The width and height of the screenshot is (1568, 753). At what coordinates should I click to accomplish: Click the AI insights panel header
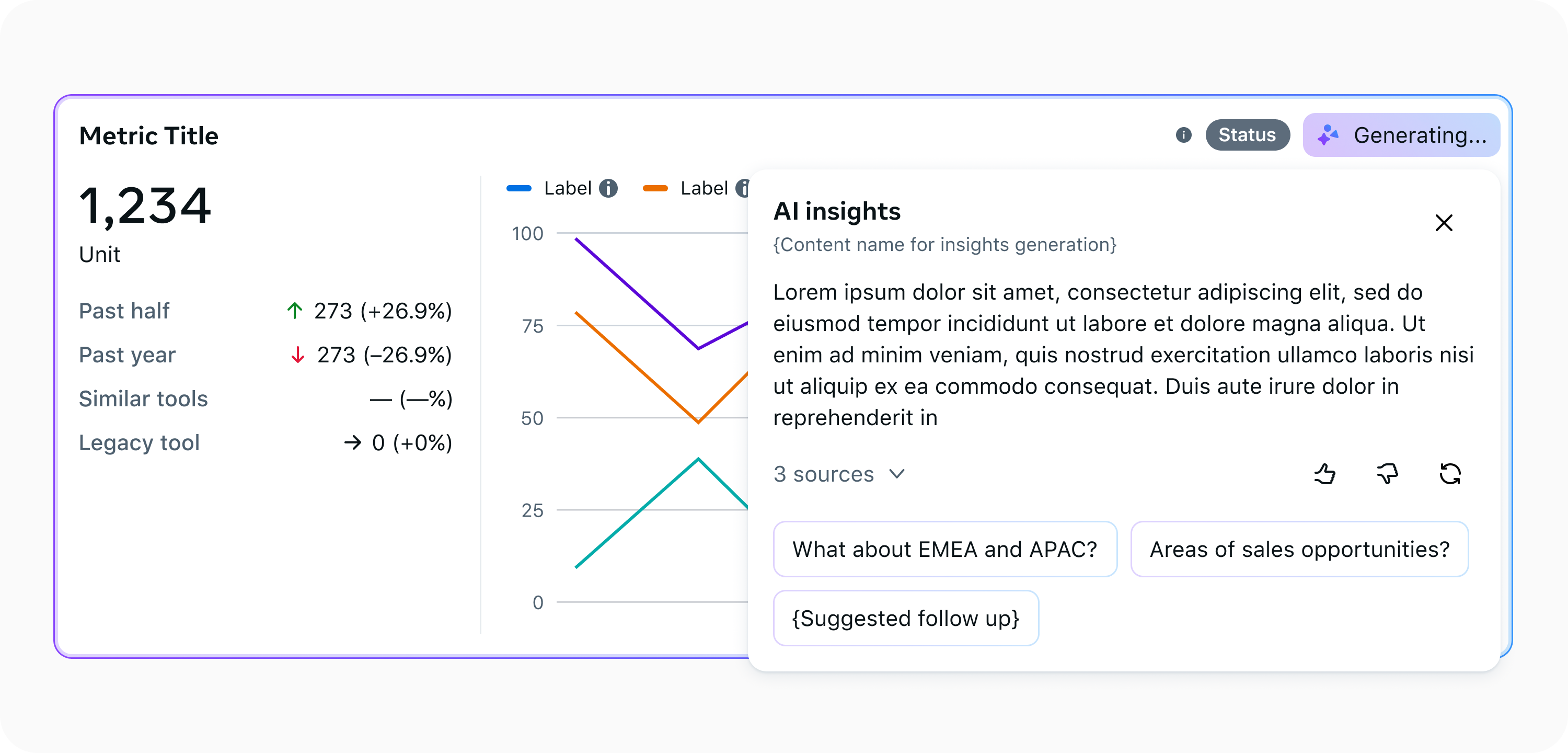pos(837,211)
